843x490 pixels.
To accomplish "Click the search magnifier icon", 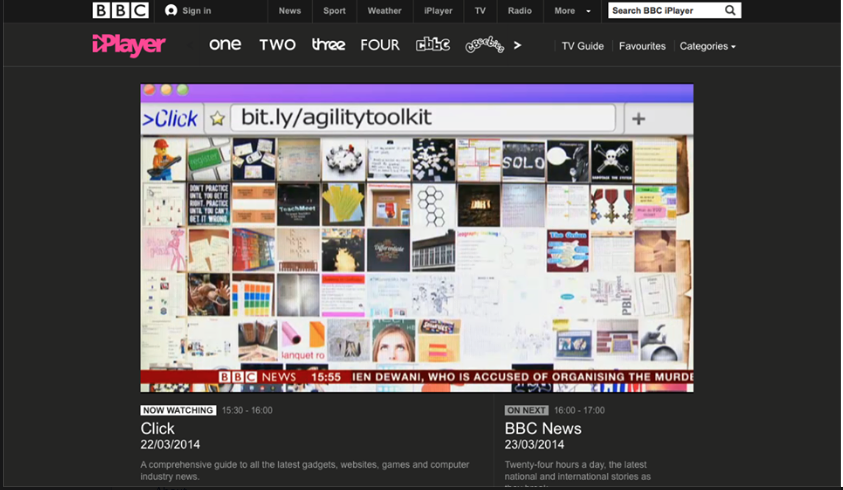I will click(730, 10).
